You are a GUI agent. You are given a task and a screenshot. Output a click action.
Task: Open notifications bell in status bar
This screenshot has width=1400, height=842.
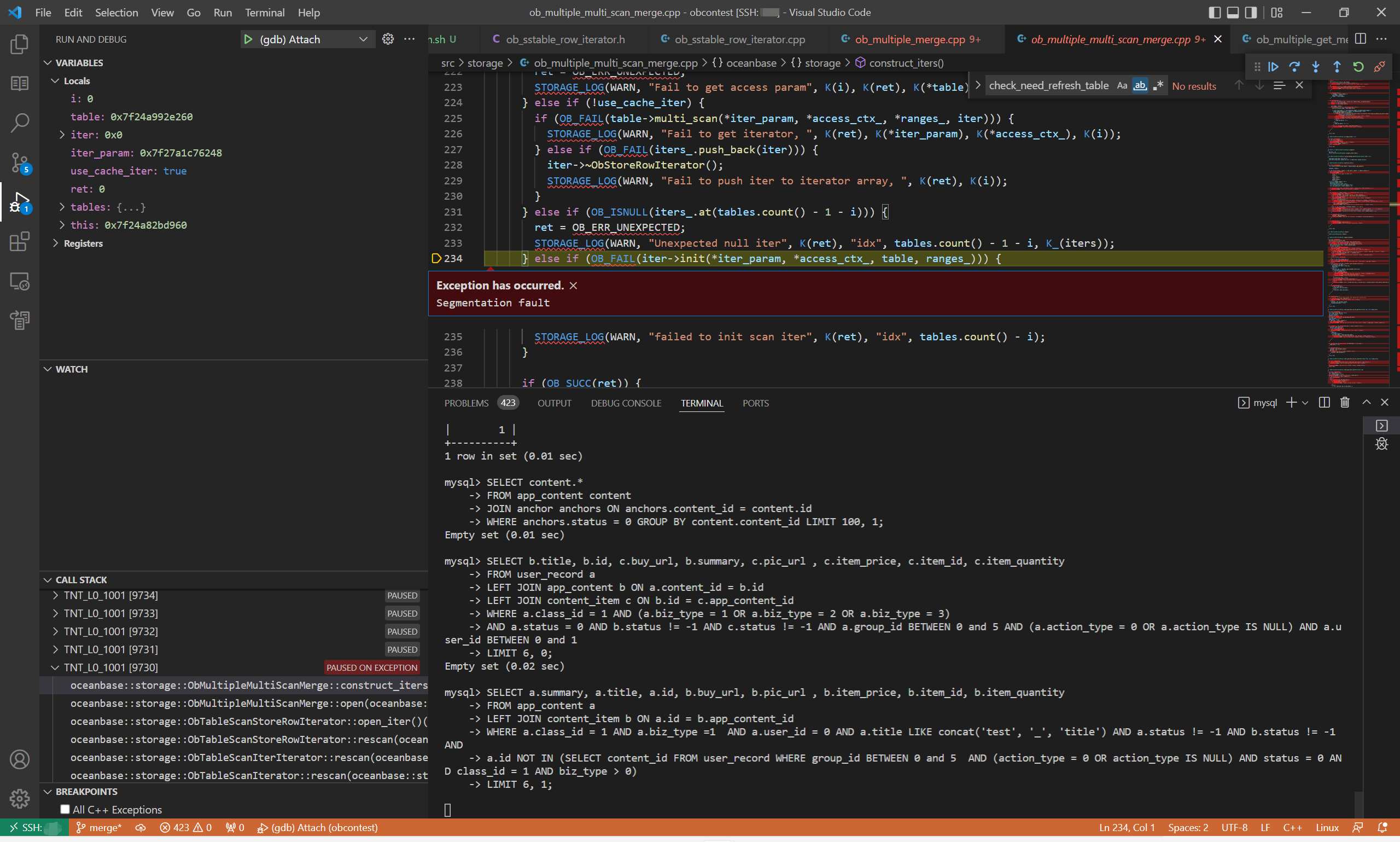[x=1382, y=827]
